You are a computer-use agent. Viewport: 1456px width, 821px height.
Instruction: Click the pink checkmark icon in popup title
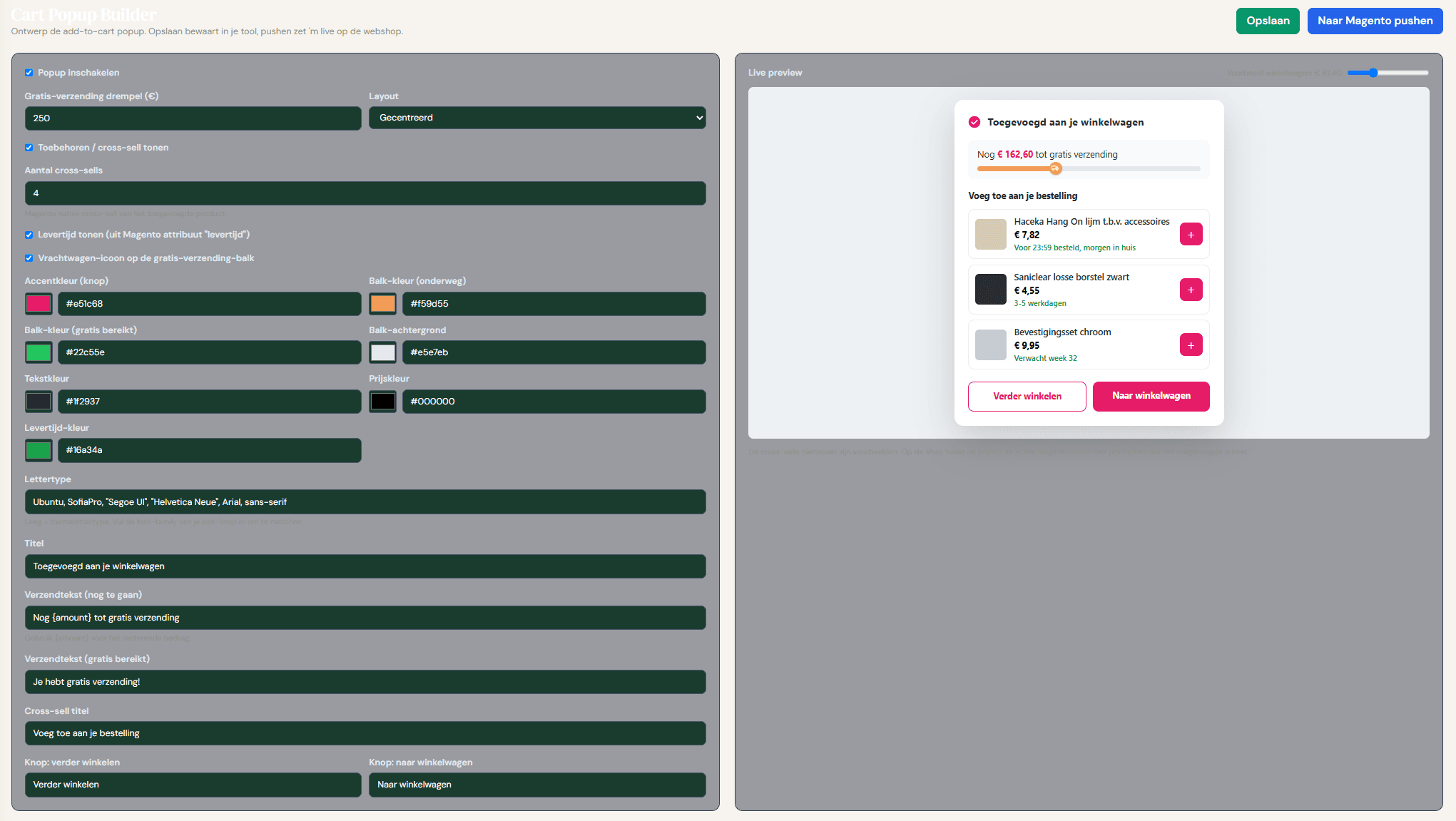click(x=974, y=122)
